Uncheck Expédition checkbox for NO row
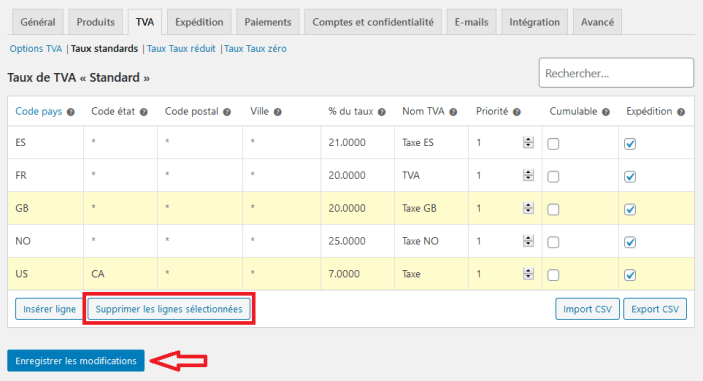Image resolution: width=703 pixels, height=381 pixels. (630, 242)
